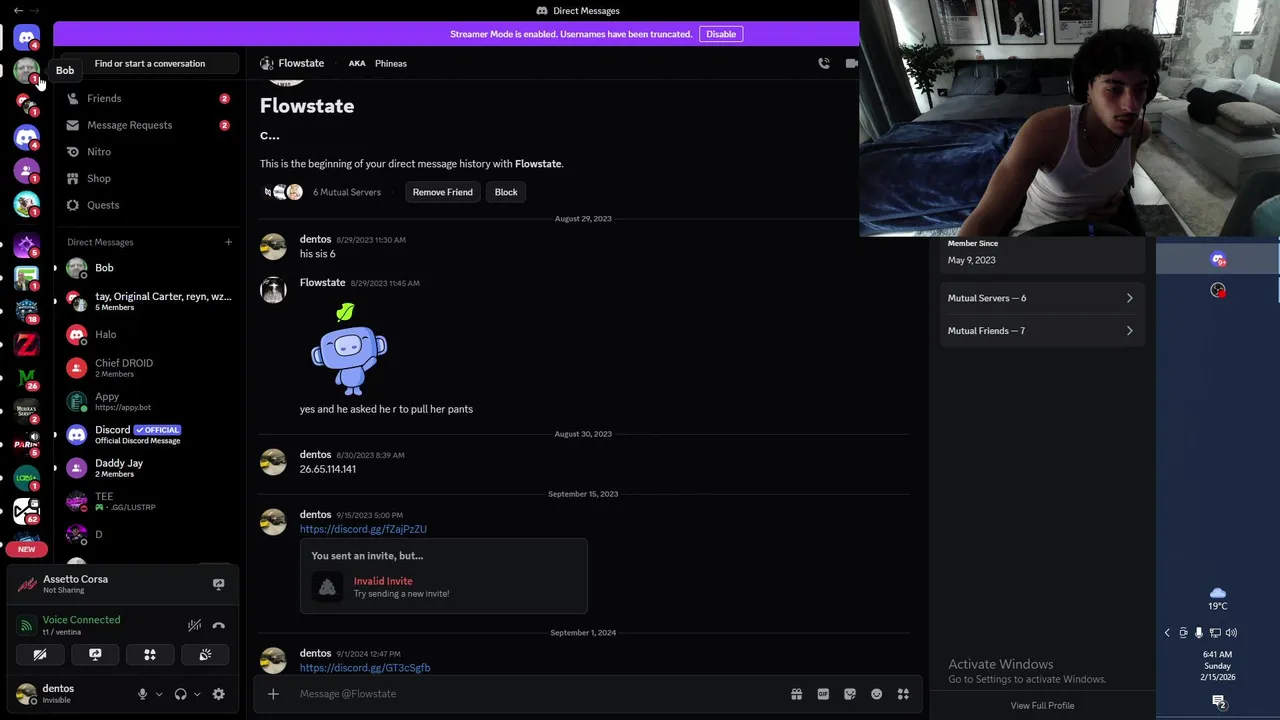This screenshot has width=1280, height=720.
Task: Open the sticker picker
Action: 850,694
